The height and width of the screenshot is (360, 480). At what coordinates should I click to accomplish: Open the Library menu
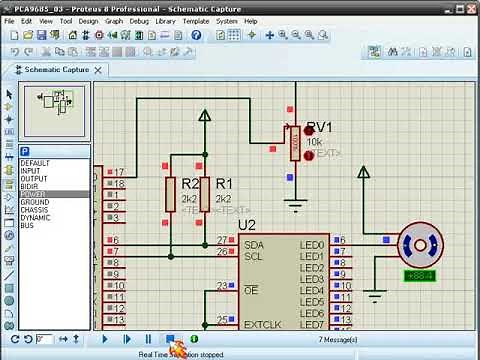(x=165, y=21)
